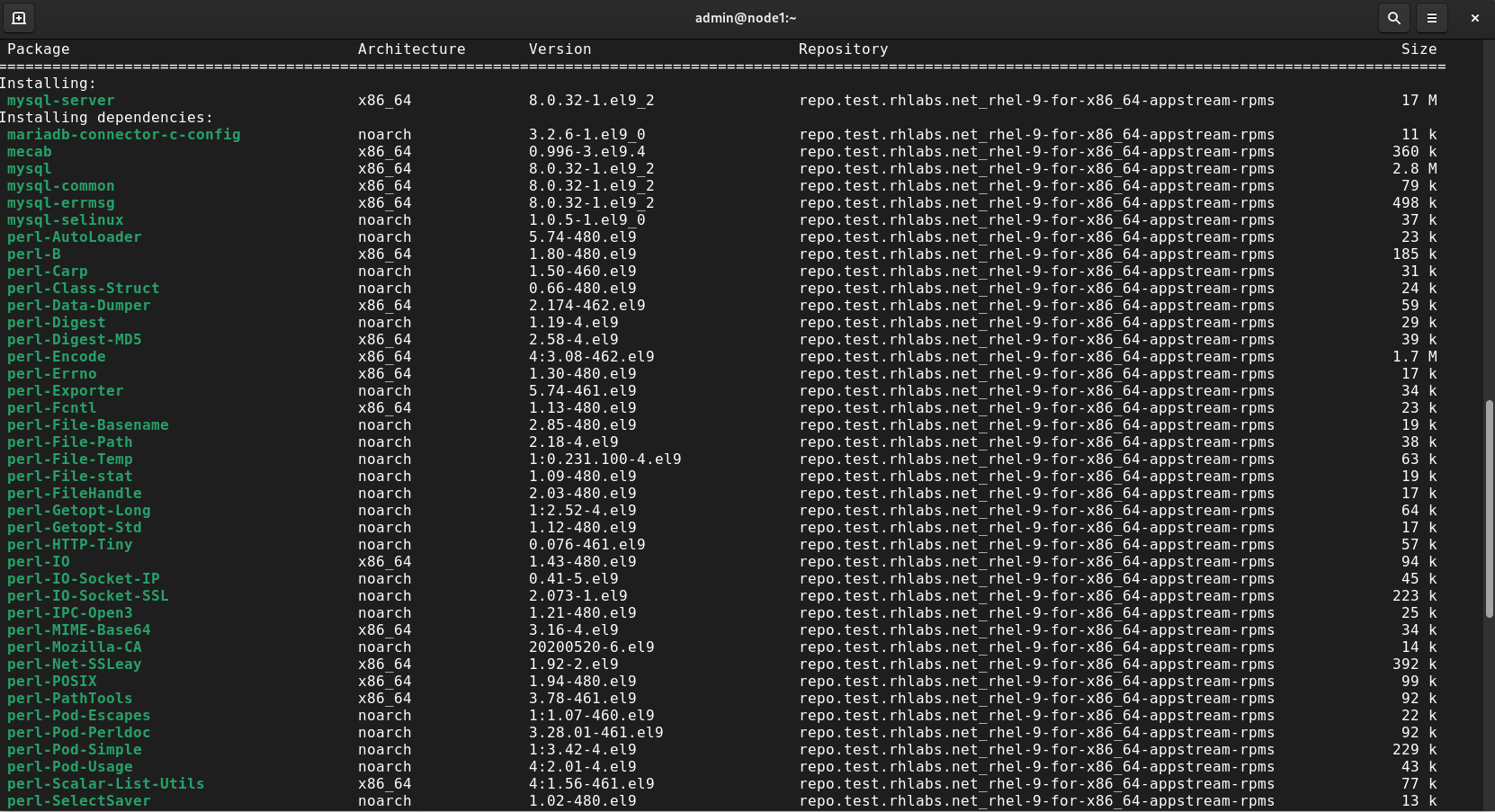Click the 20200520-6.el9 version value

click(592, 647)
